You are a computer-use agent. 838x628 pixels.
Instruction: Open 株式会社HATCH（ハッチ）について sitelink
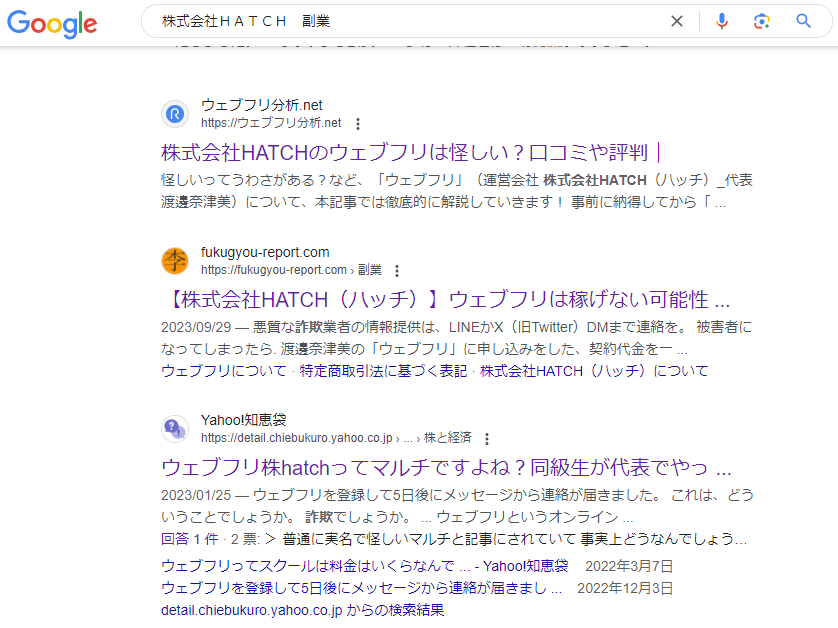coord(594,371)
